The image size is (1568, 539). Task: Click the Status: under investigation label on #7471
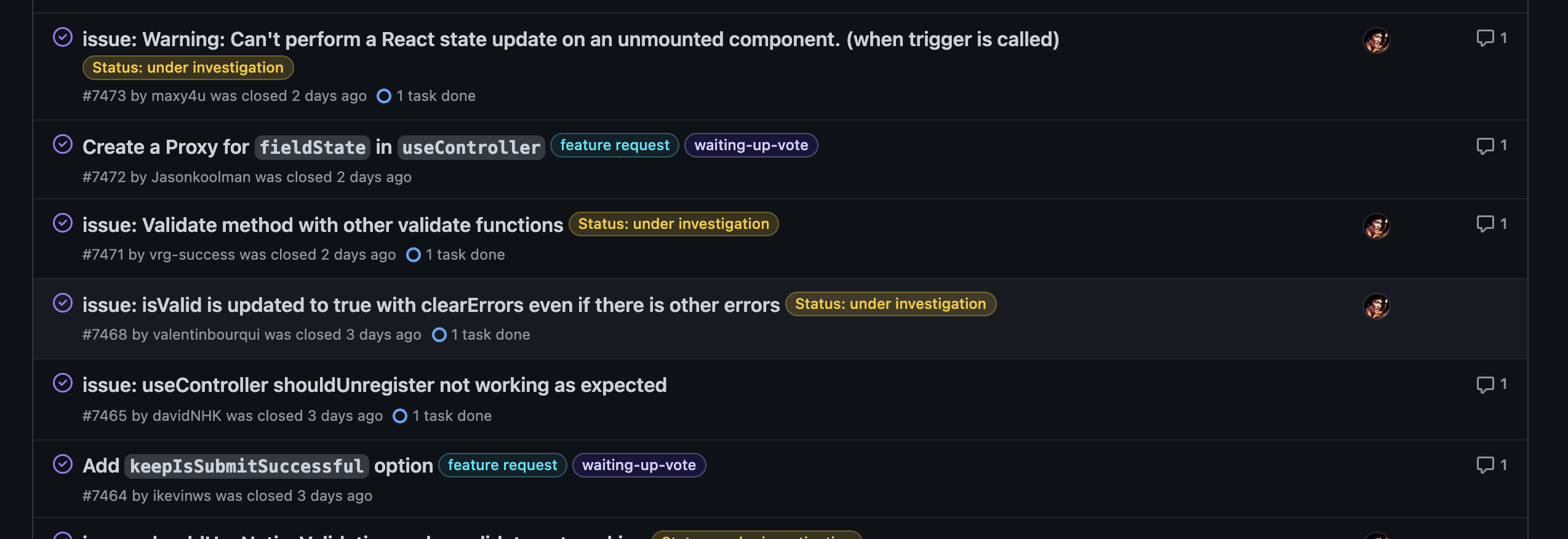tap(673, 224)
